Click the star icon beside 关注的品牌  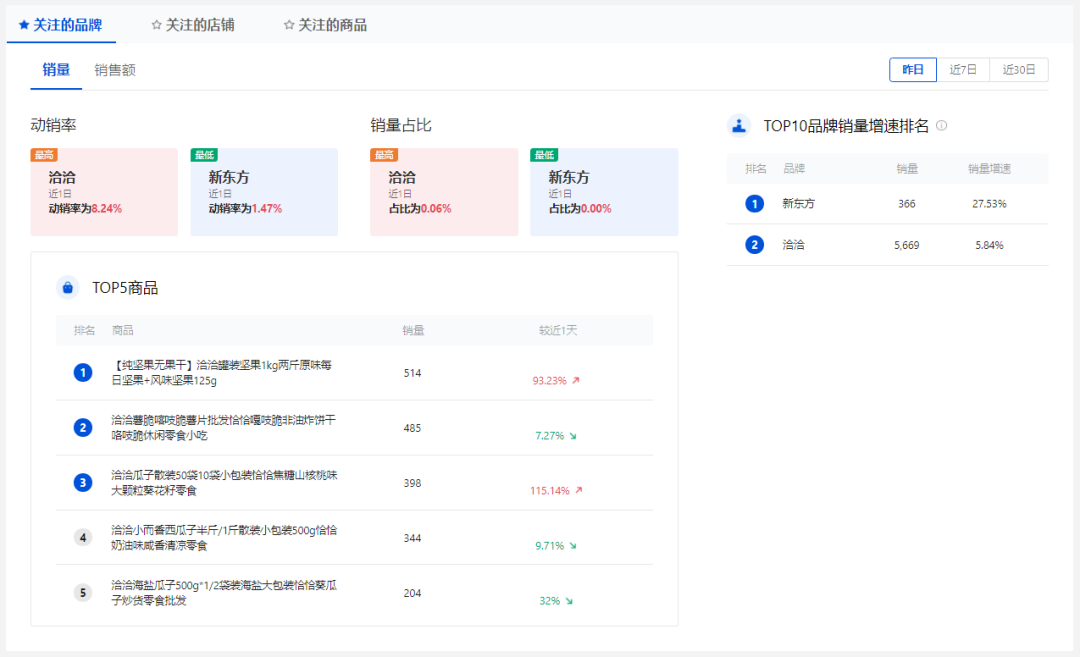(24, 25)
